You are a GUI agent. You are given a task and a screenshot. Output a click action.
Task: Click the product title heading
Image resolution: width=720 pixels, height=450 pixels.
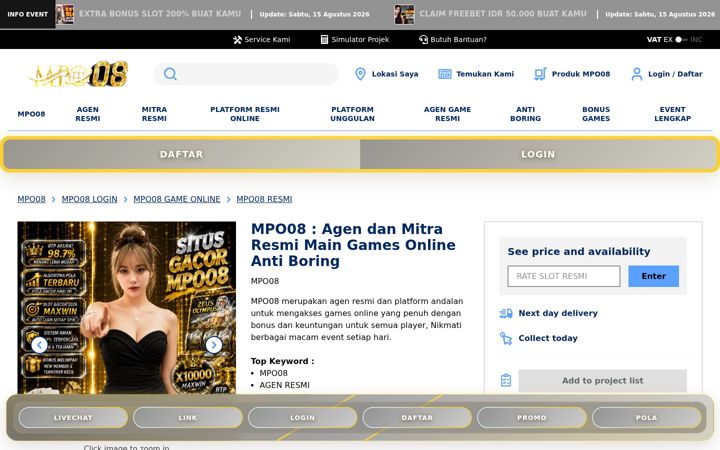pos(353,245)
